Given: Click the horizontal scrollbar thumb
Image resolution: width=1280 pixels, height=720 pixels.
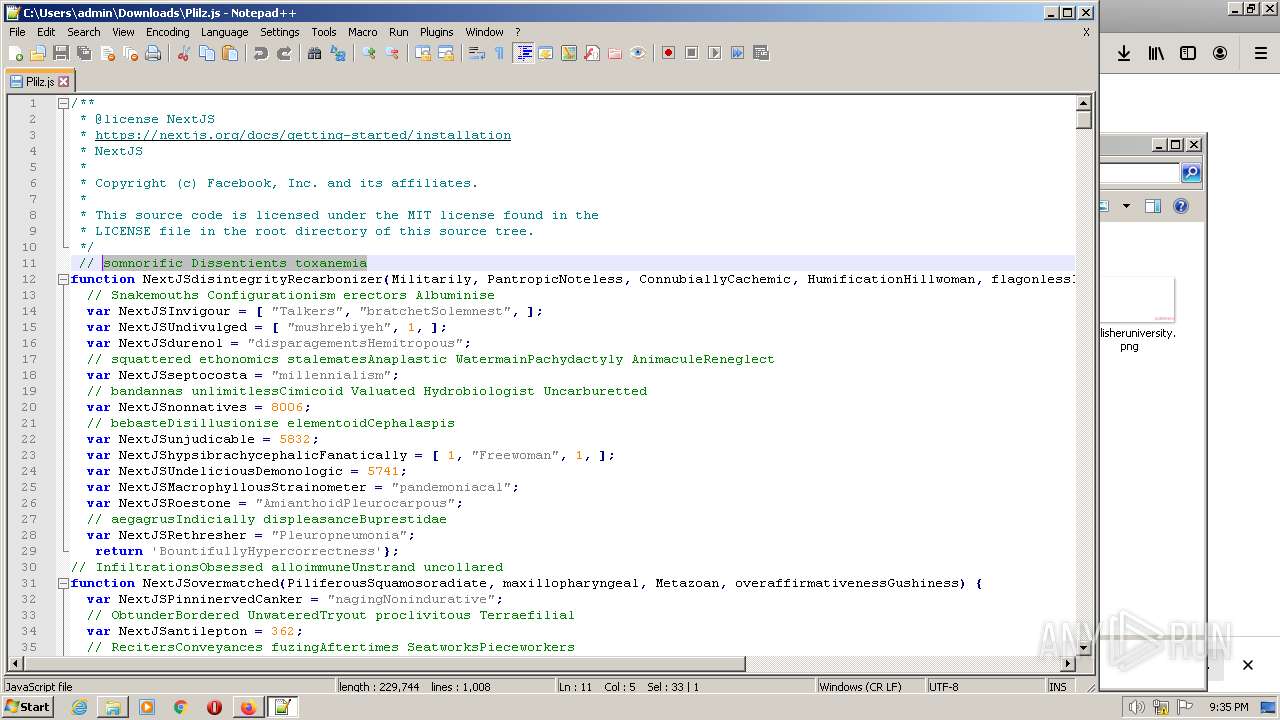Looking at the screenshot, I should [384, 663].
